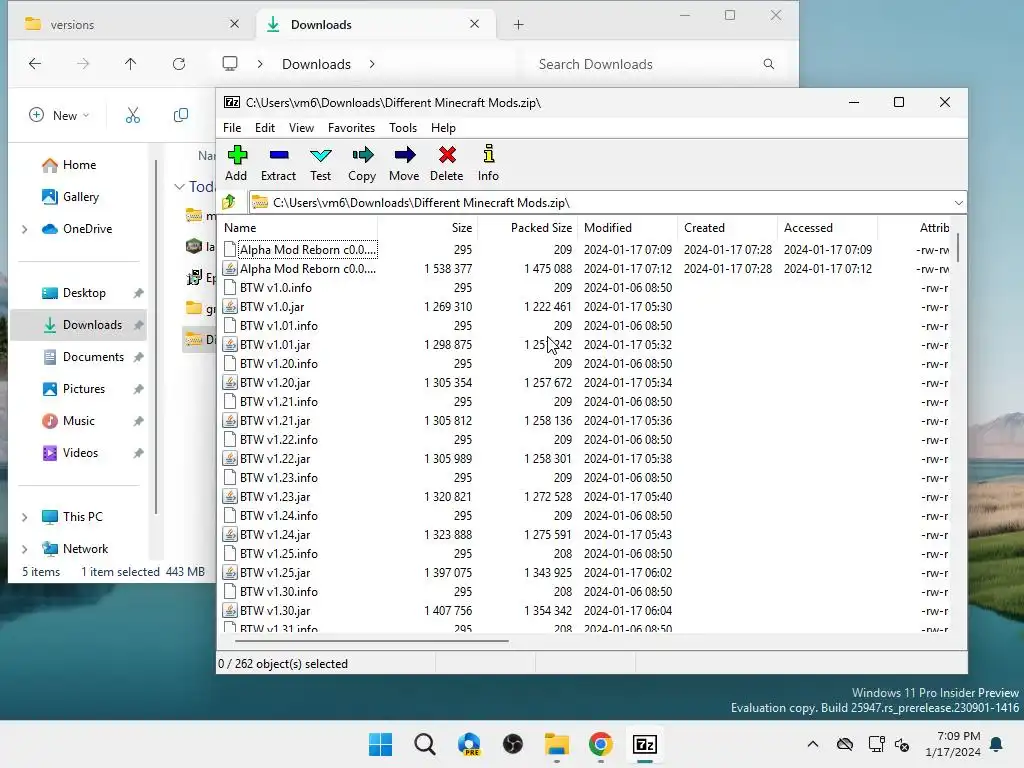Refresh the File Explorer Downloads view
Viewport: 1024px width, 768px height.
coord(179,64)
